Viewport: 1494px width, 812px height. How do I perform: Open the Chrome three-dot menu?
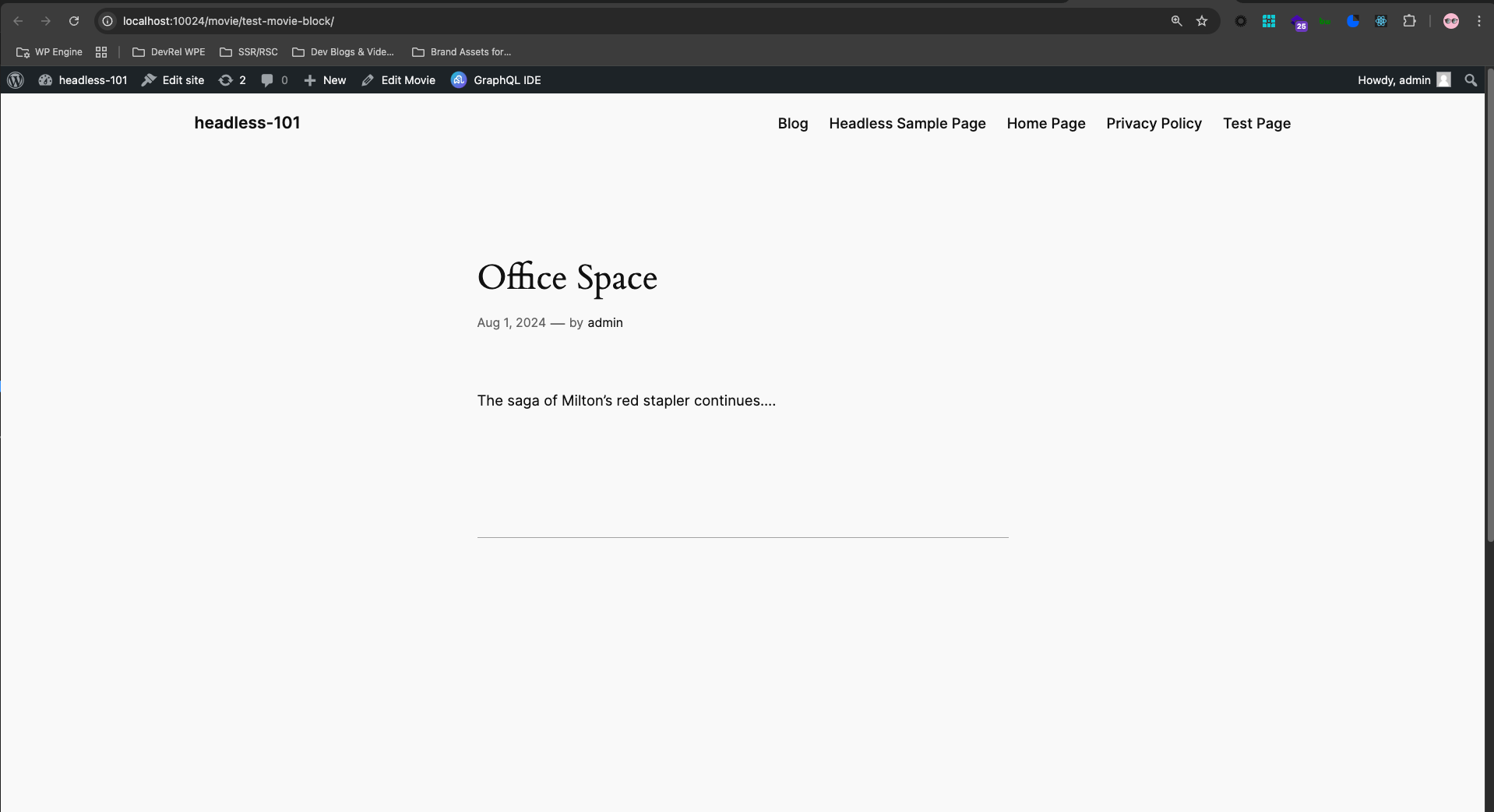click(x=1479, y=21)
